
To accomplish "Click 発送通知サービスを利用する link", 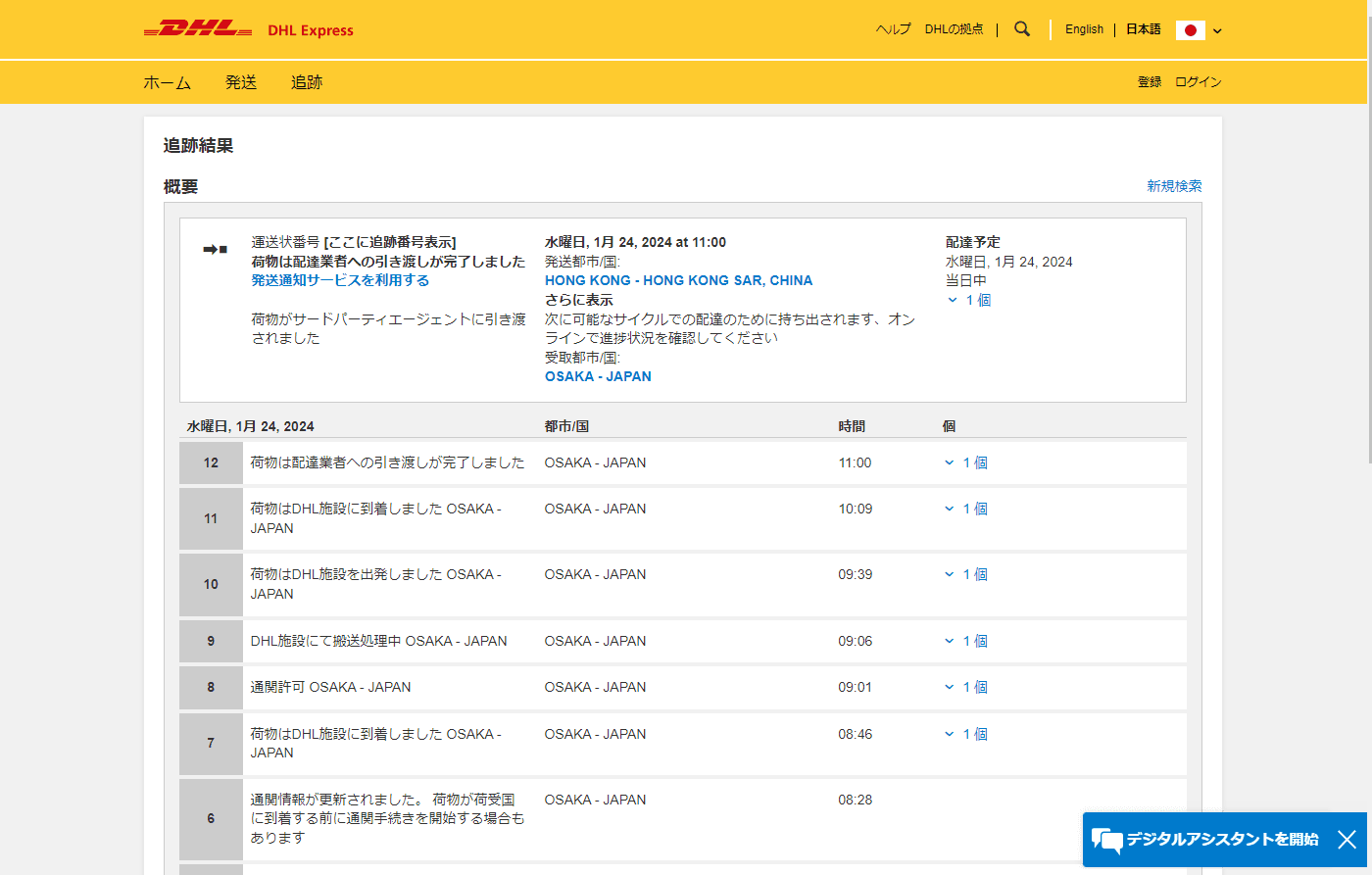I will tap(340, 280).
